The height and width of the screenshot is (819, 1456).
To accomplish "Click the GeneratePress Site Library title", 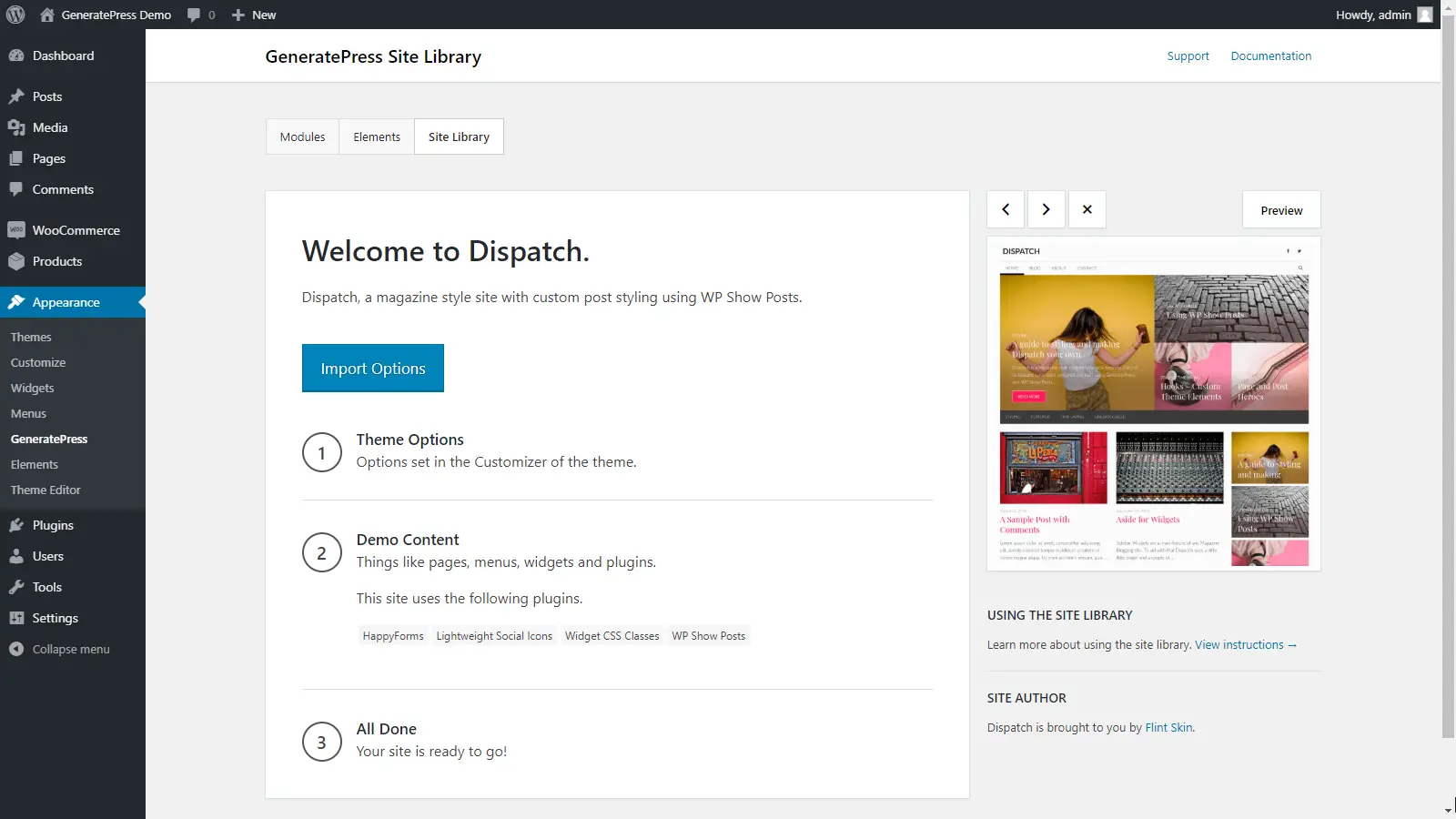I will click(x=373, y=56).
